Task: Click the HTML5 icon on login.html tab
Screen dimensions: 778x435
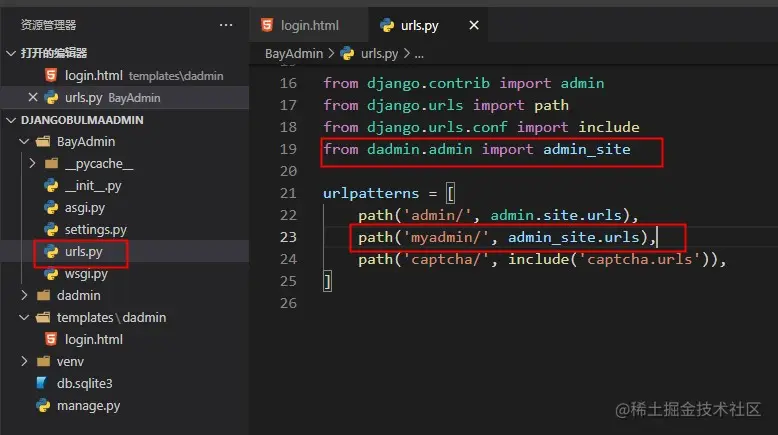Action: click(267, 25)
